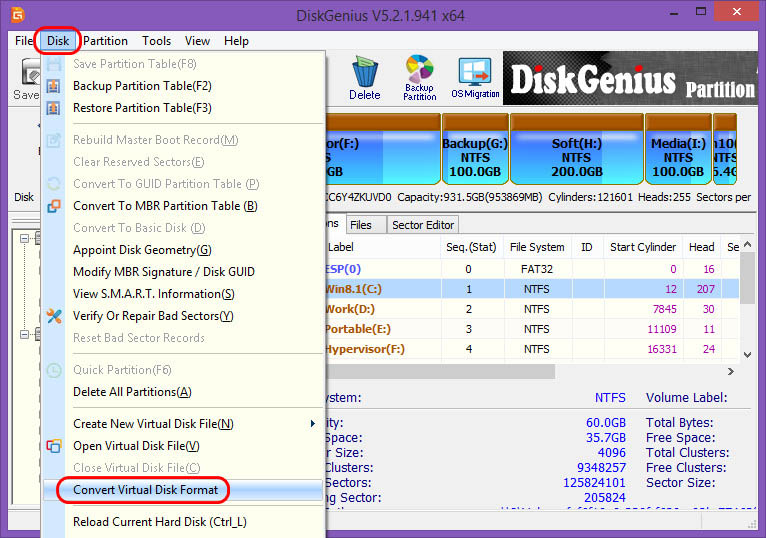Image resolution: width=766 pixels, height=538 pixels.
Task: Click the Start Cylinder column header
Action: tap(643, 247)
